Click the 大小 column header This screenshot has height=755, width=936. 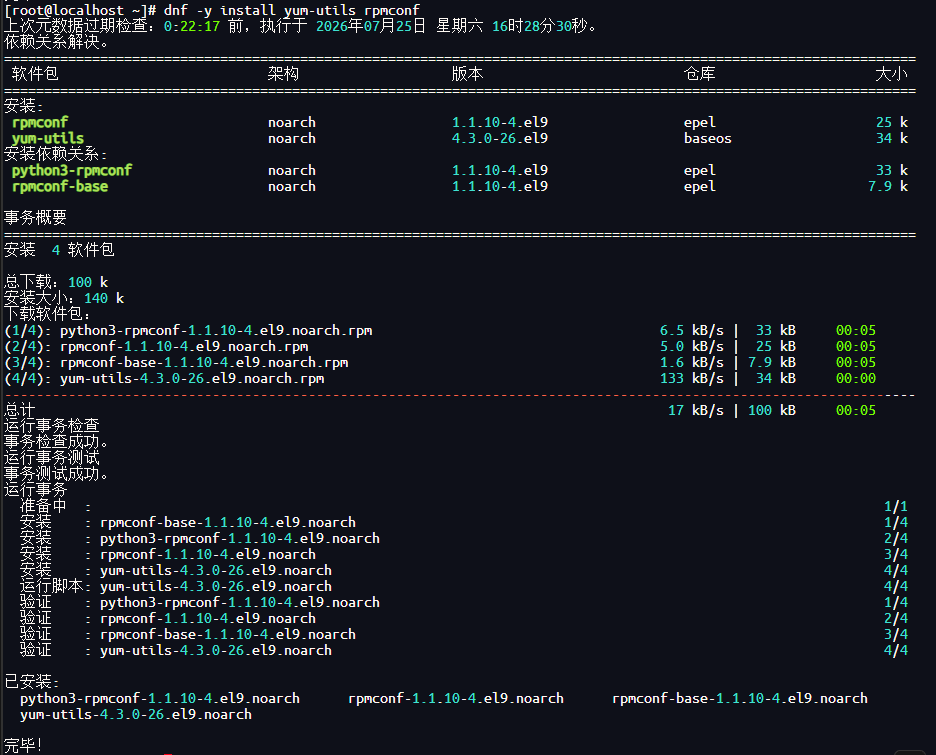click(x=891, y=74)
